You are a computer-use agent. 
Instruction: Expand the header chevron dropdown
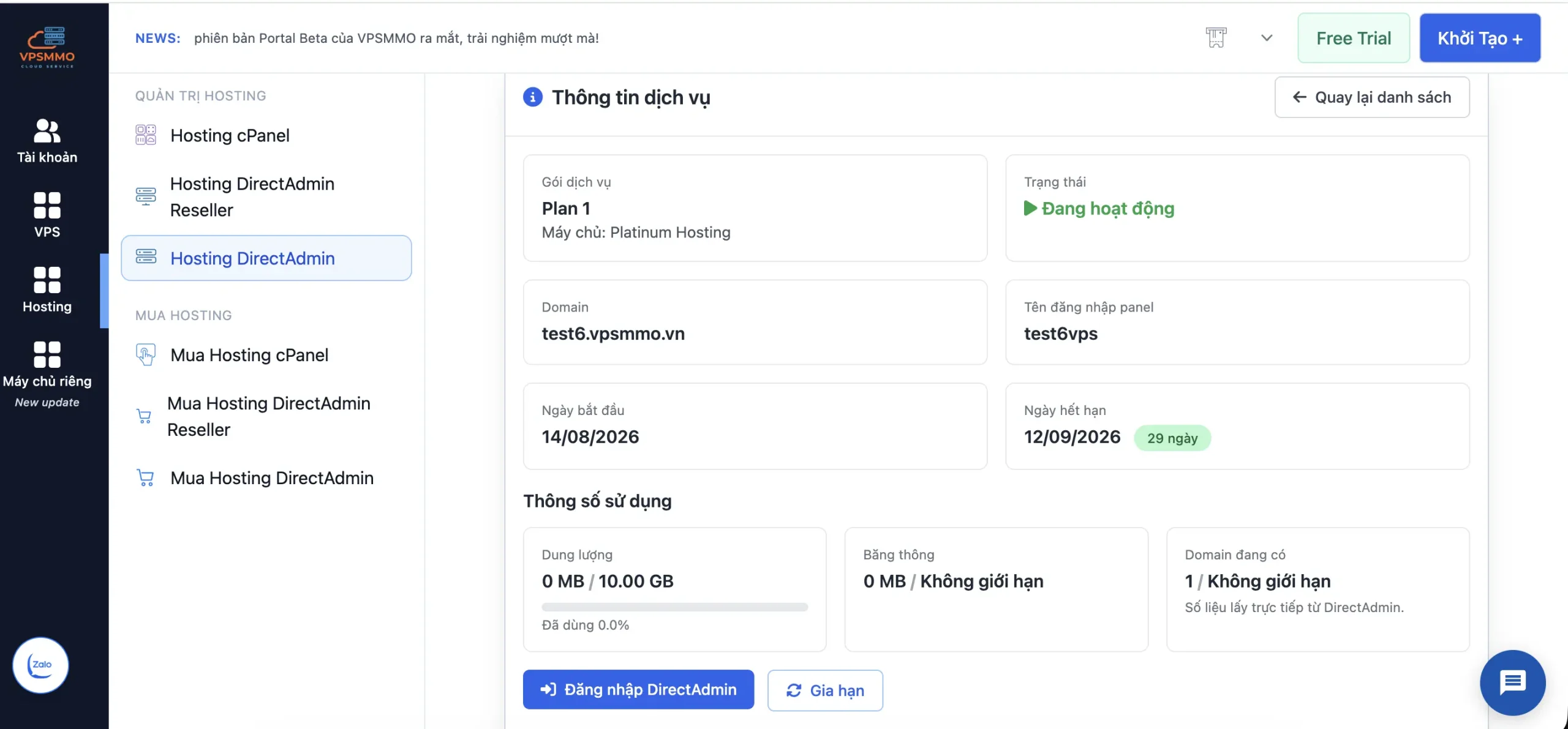[x=1267, y=38]
